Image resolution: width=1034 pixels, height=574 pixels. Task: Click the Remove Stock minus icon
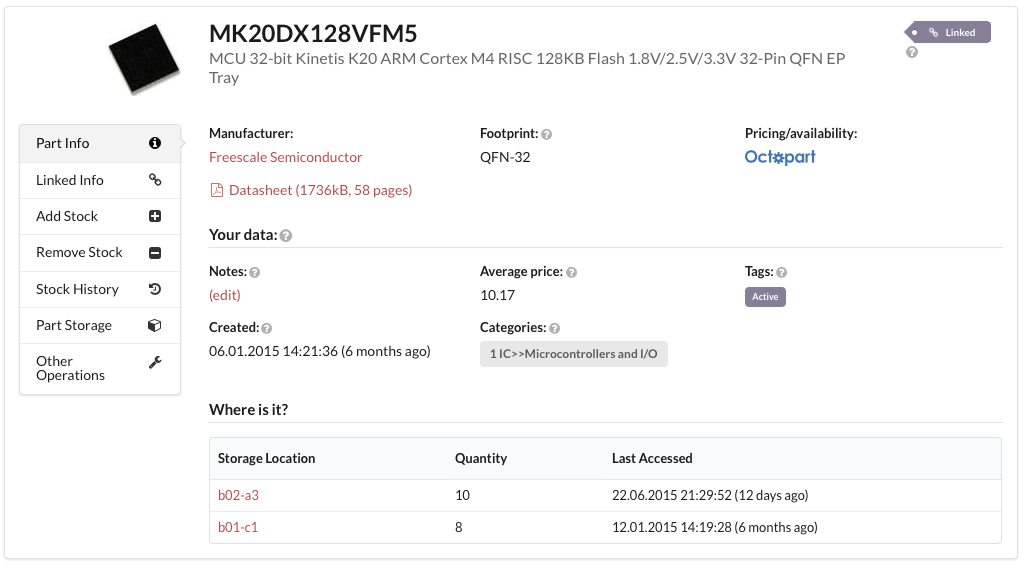click(155, 253)
